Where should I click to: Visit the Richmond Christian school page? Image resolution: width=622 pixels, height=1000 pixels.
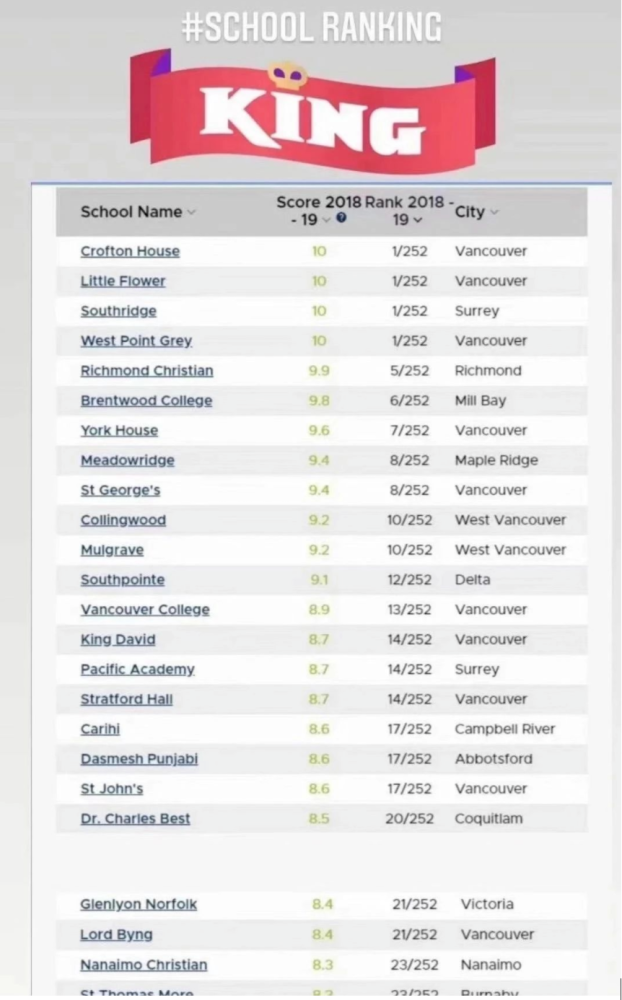pos(146,371)
